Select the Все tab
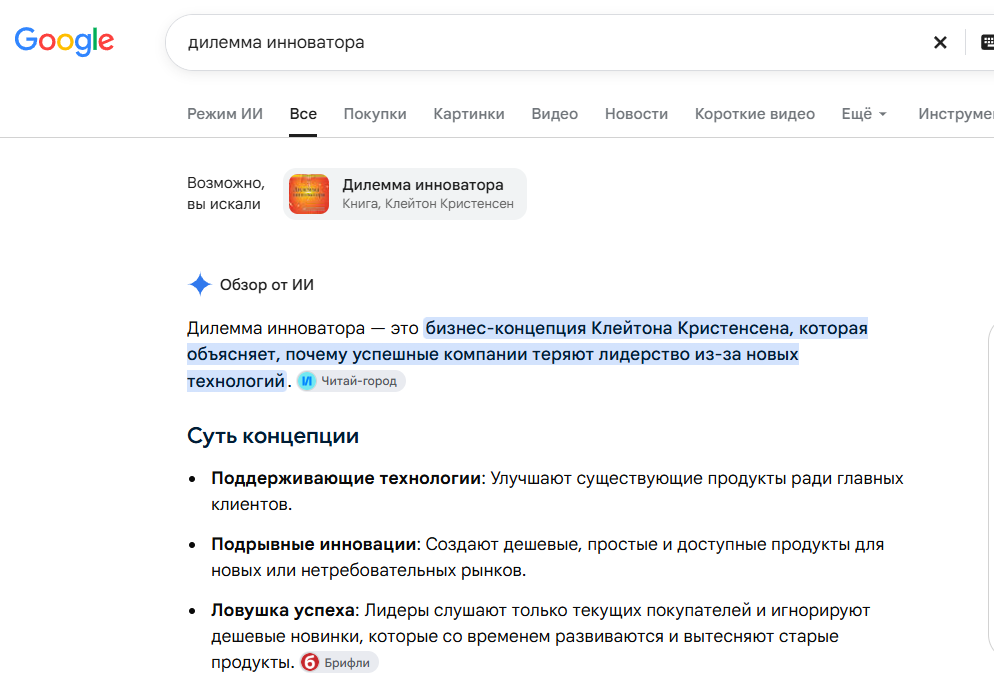 coord(303,114)
